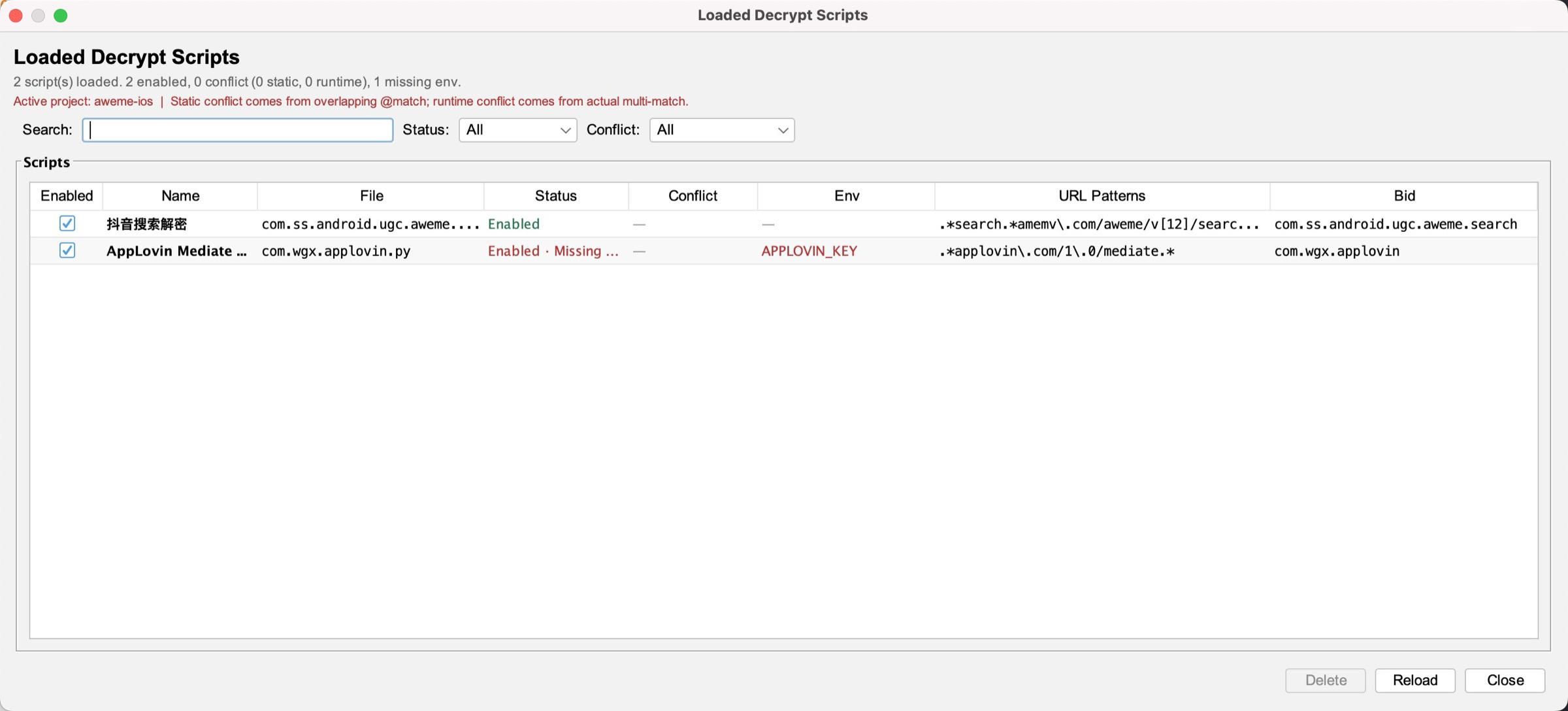Sort scripts by the Env column header
Image resolution: width=1568 pixels, height=711 pixels.
[845, 195]
